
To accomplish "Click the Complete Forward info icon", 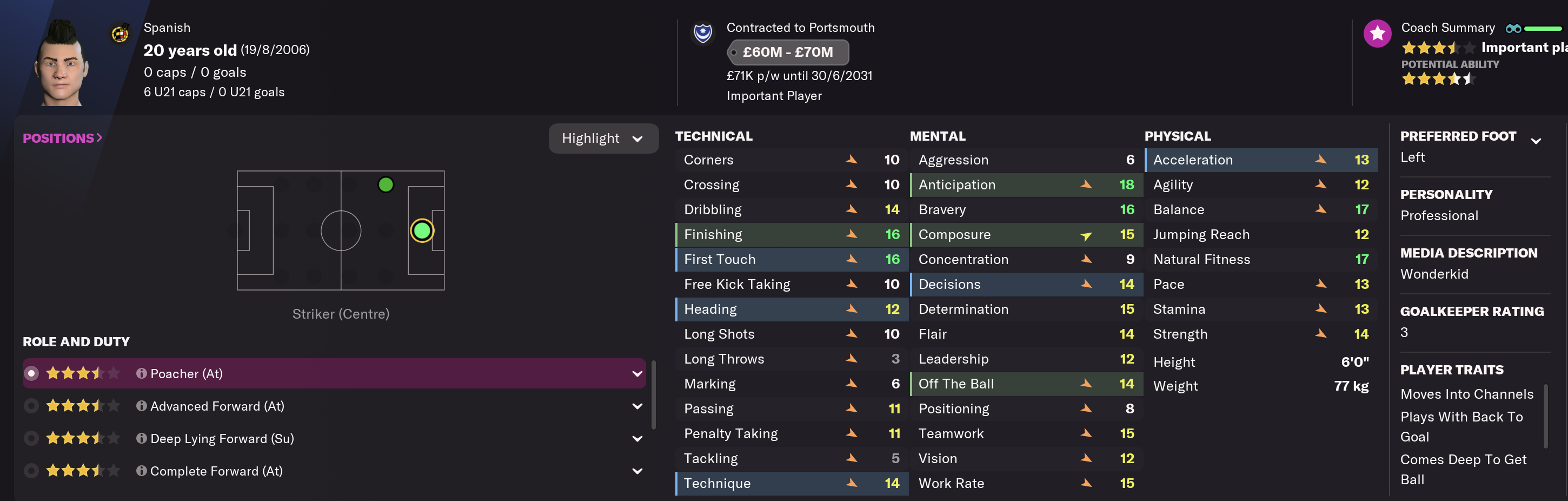I will pyautogui.click(x=141, y=471).
